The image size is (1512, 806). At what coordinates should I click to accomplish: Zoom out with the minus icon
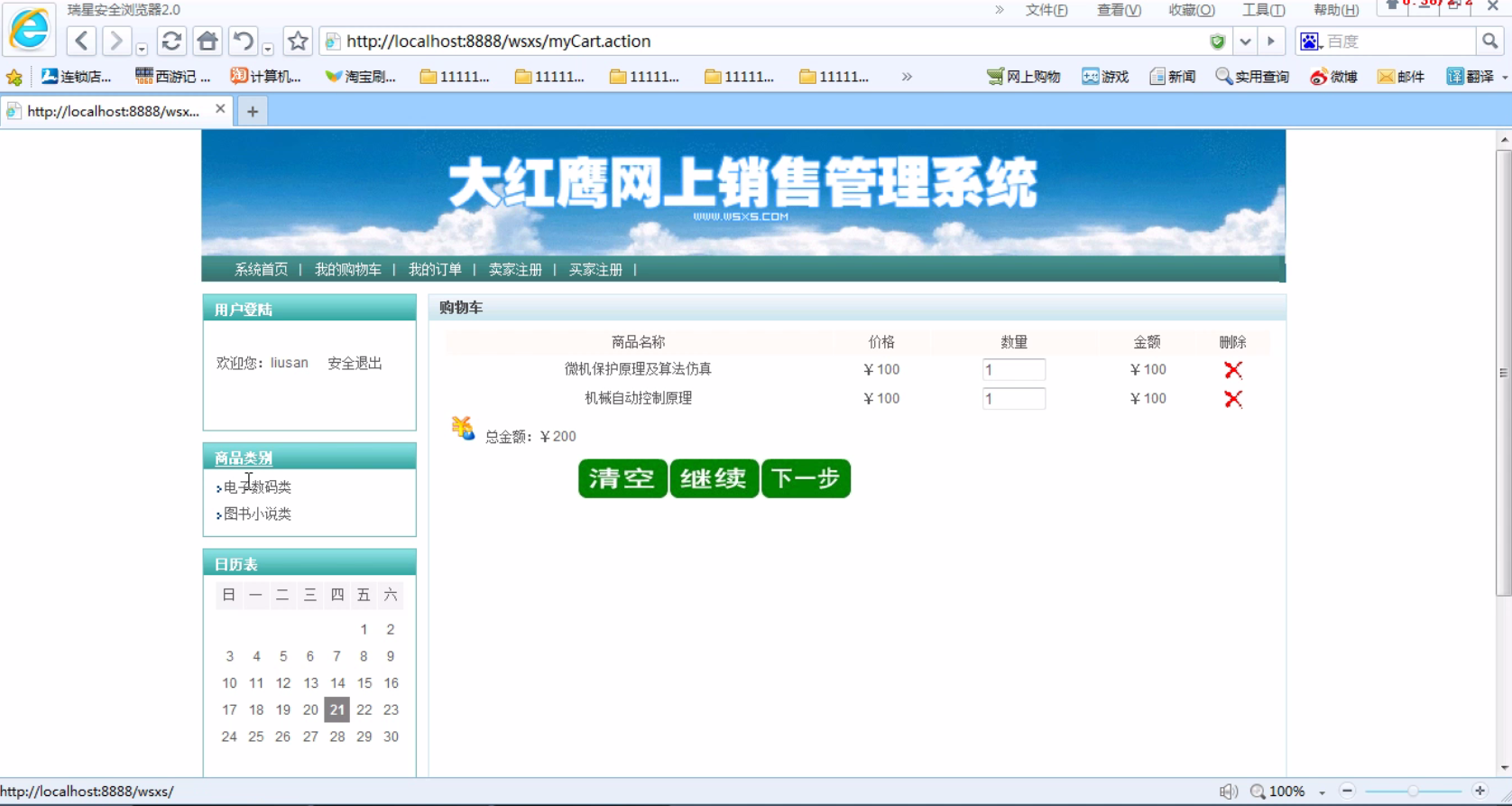point(1347,791)
